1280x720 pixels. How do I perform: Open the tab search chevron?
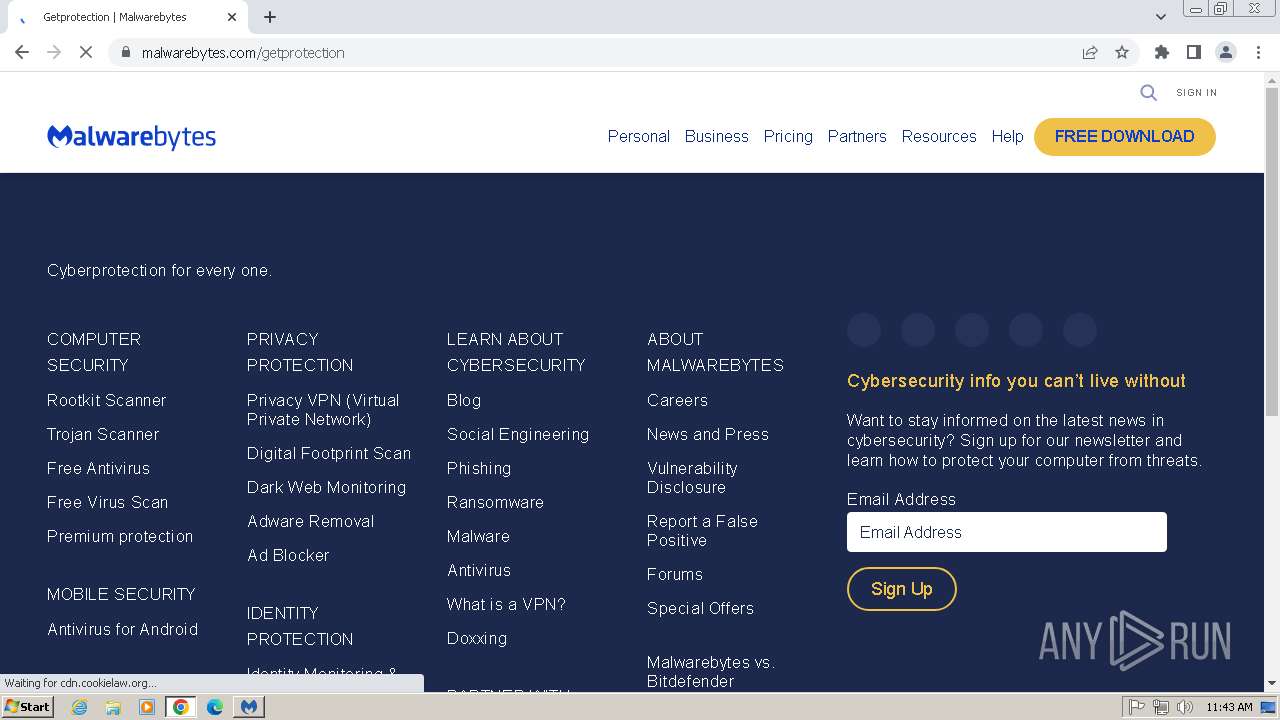[x=1160, y=16]
